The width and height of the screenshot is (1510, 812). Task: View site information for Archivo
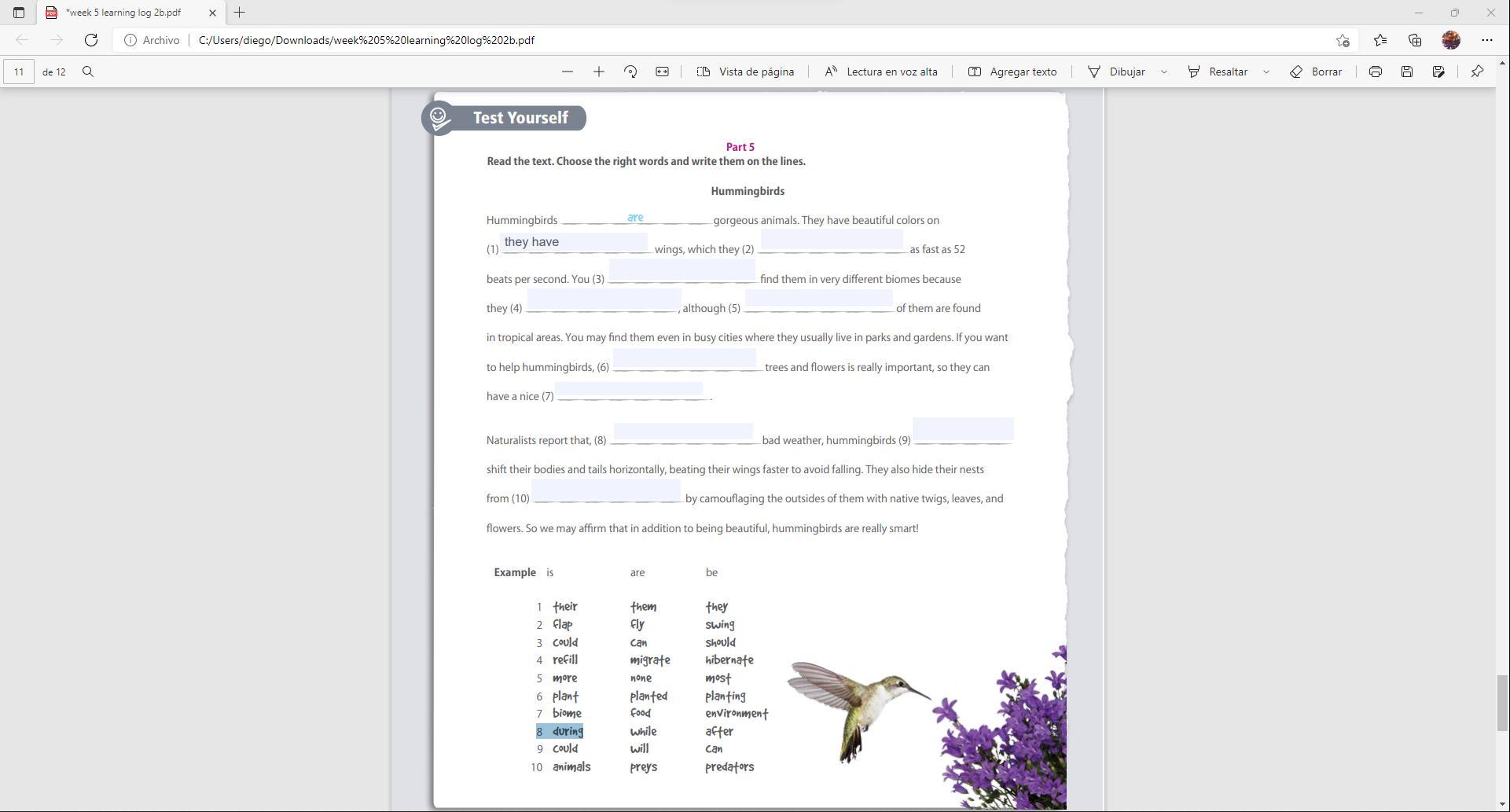(x=152, y=40)
